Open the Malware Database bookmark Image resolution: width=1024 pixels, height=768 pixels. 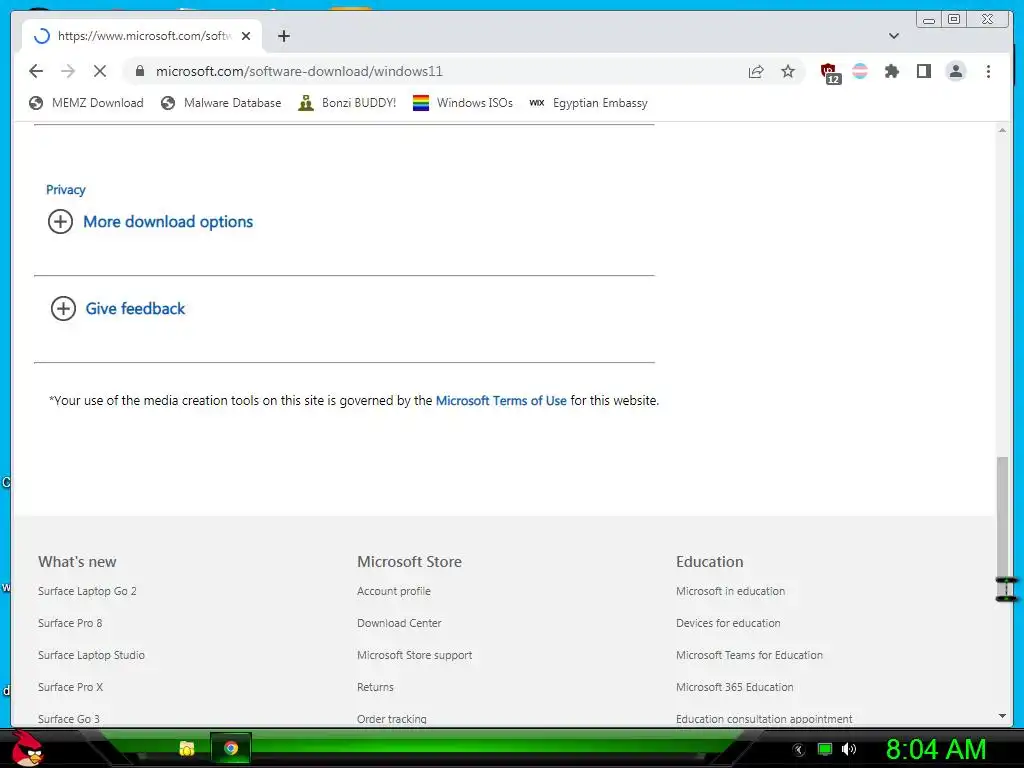pyautogui.click(x=221, y=103)
